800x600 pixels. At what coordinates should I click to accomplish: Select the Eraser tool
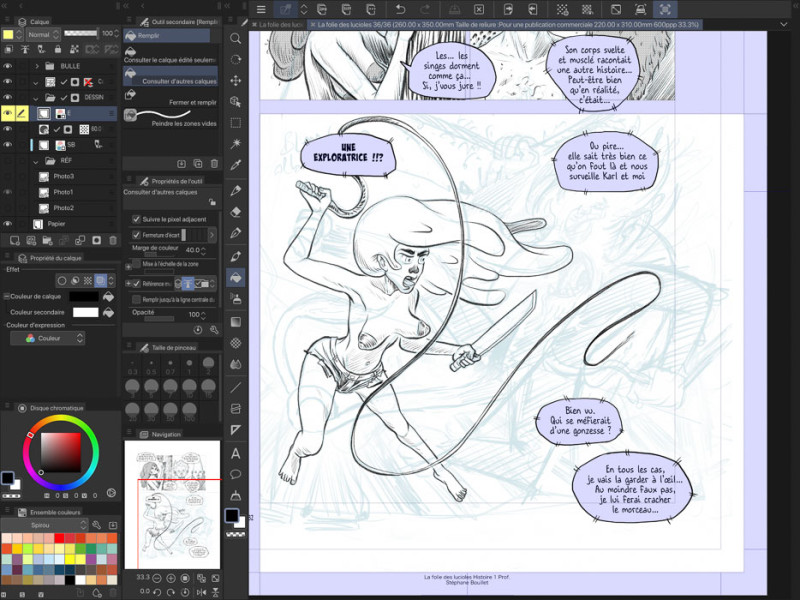point(236,211)
